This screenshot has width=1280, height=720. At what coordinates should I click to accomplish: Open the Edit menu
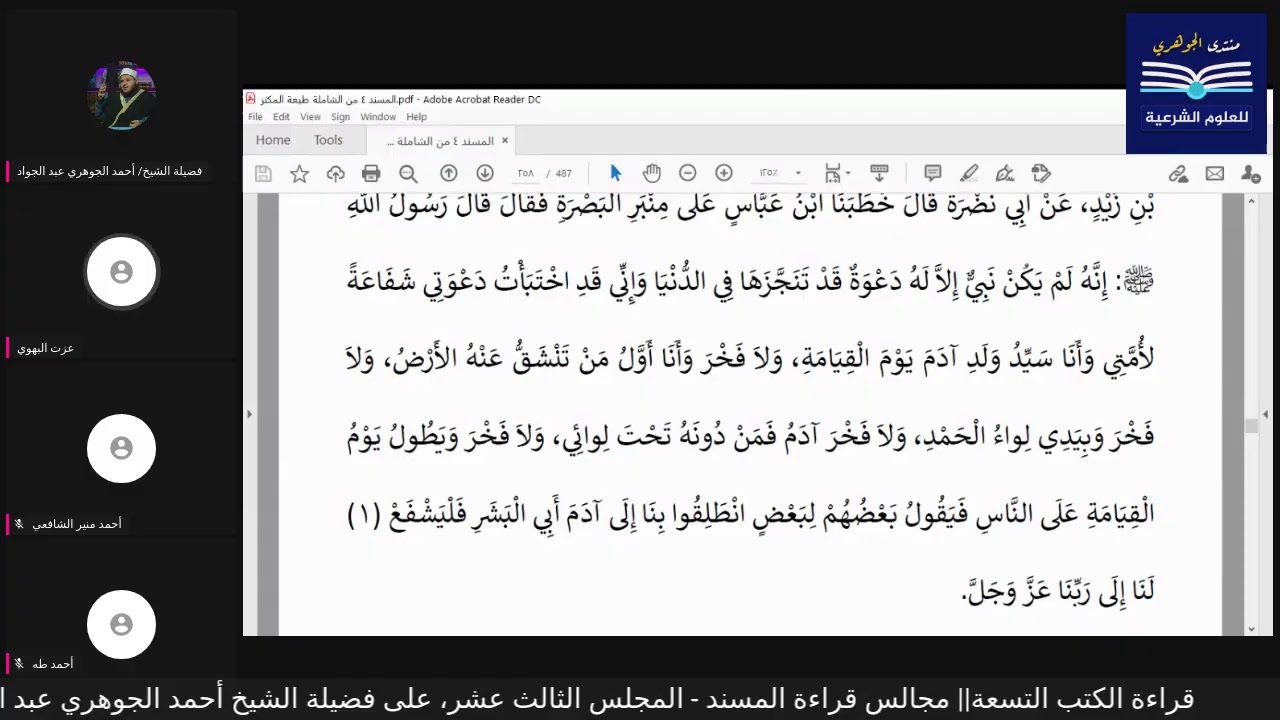coord(282,117)
